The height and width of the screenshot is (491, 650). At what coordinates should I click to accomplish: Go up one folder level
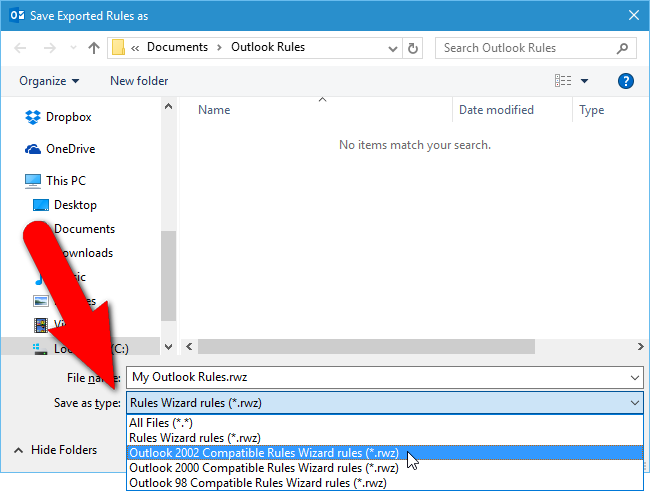94,48
